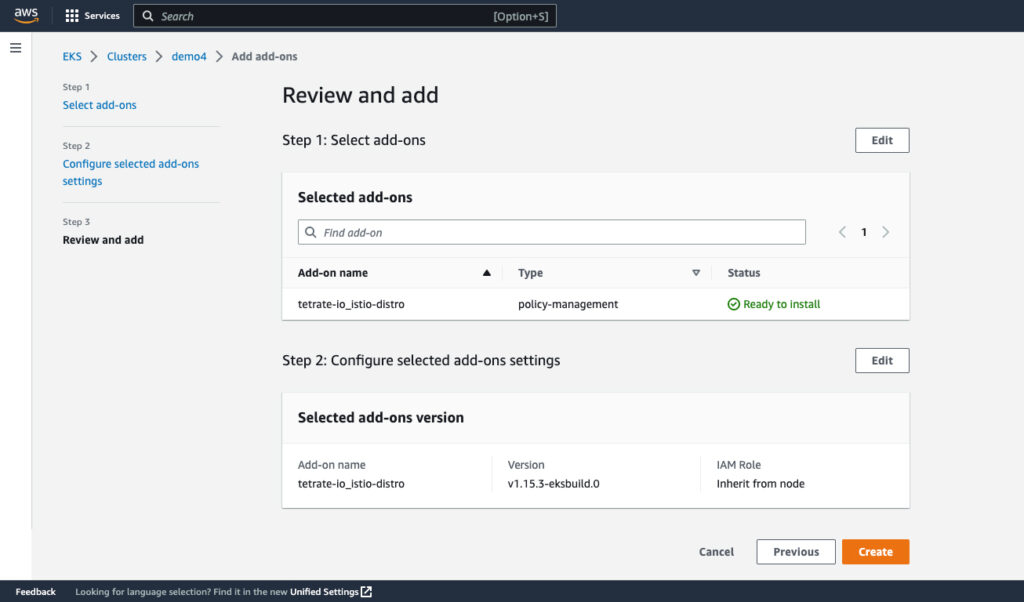The image size is (1024, 602).
Task: Open the hamburger side navigation menu
Action: (15, 48)
